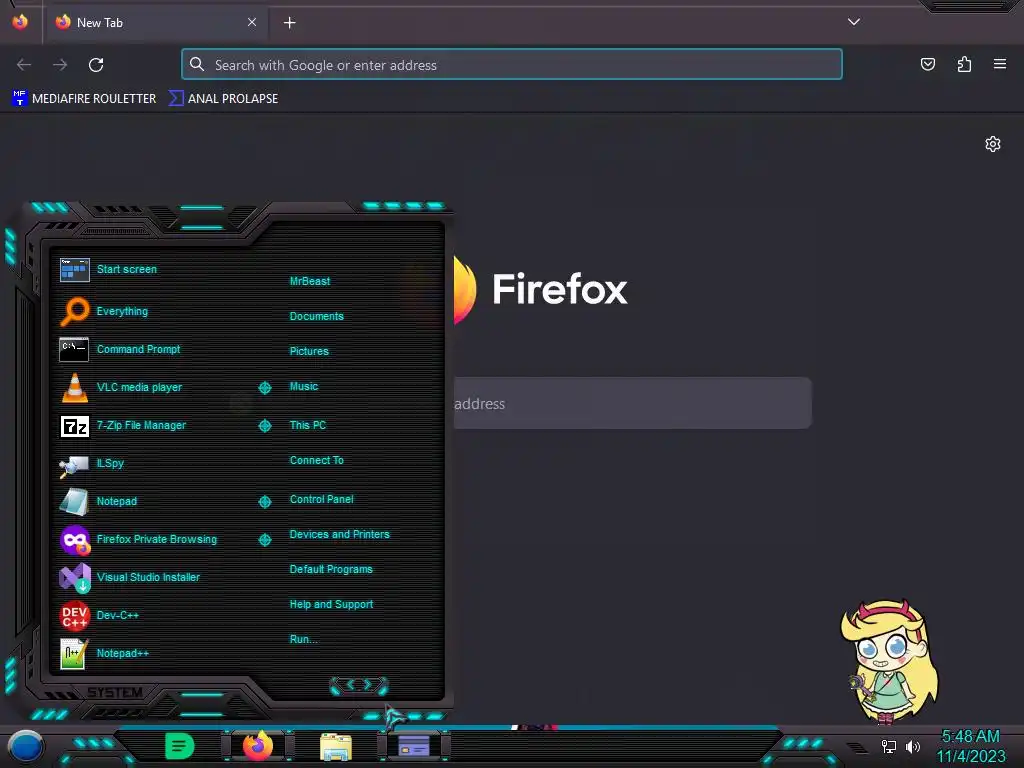Open Pictures from start menu
The width and height of the screenshot is (1024, 768).
[x=309, y=351]
